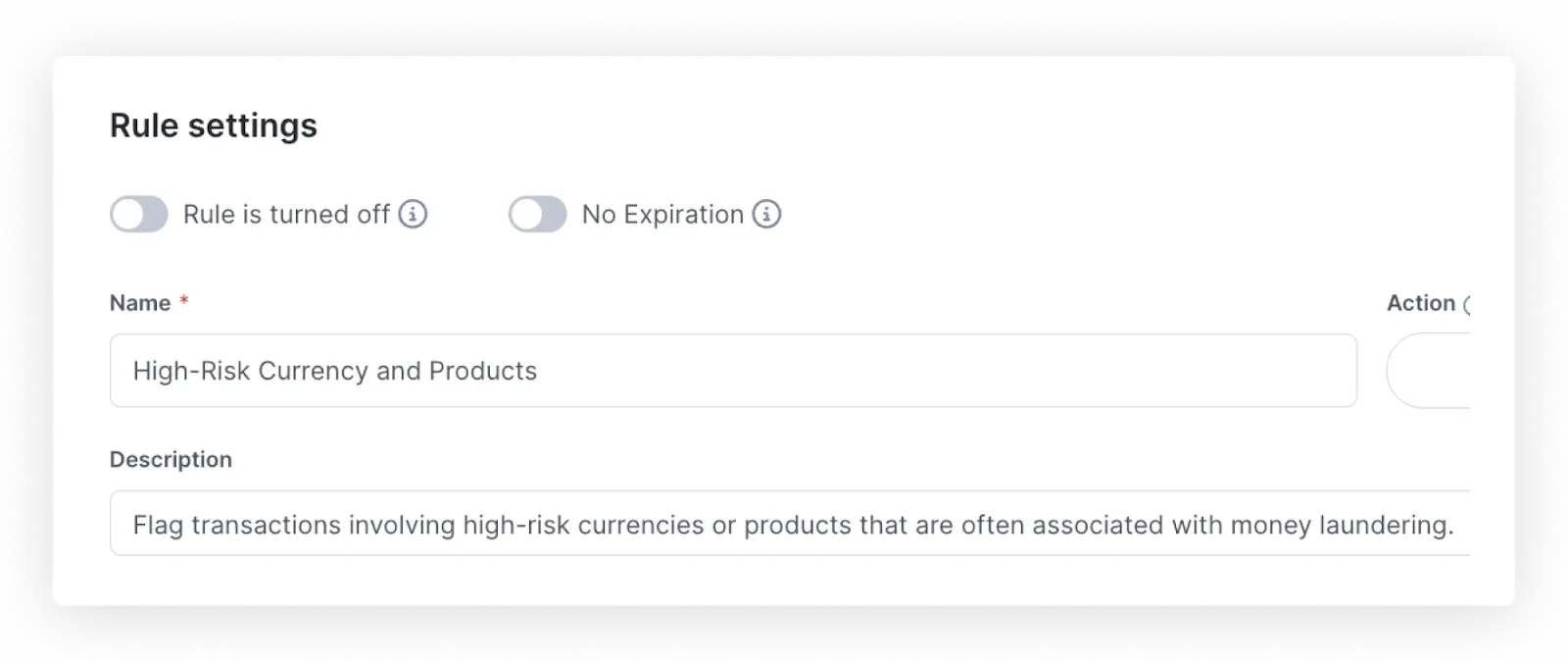
Task: Click the "Name" field label
Action: [x=140, y=303]
